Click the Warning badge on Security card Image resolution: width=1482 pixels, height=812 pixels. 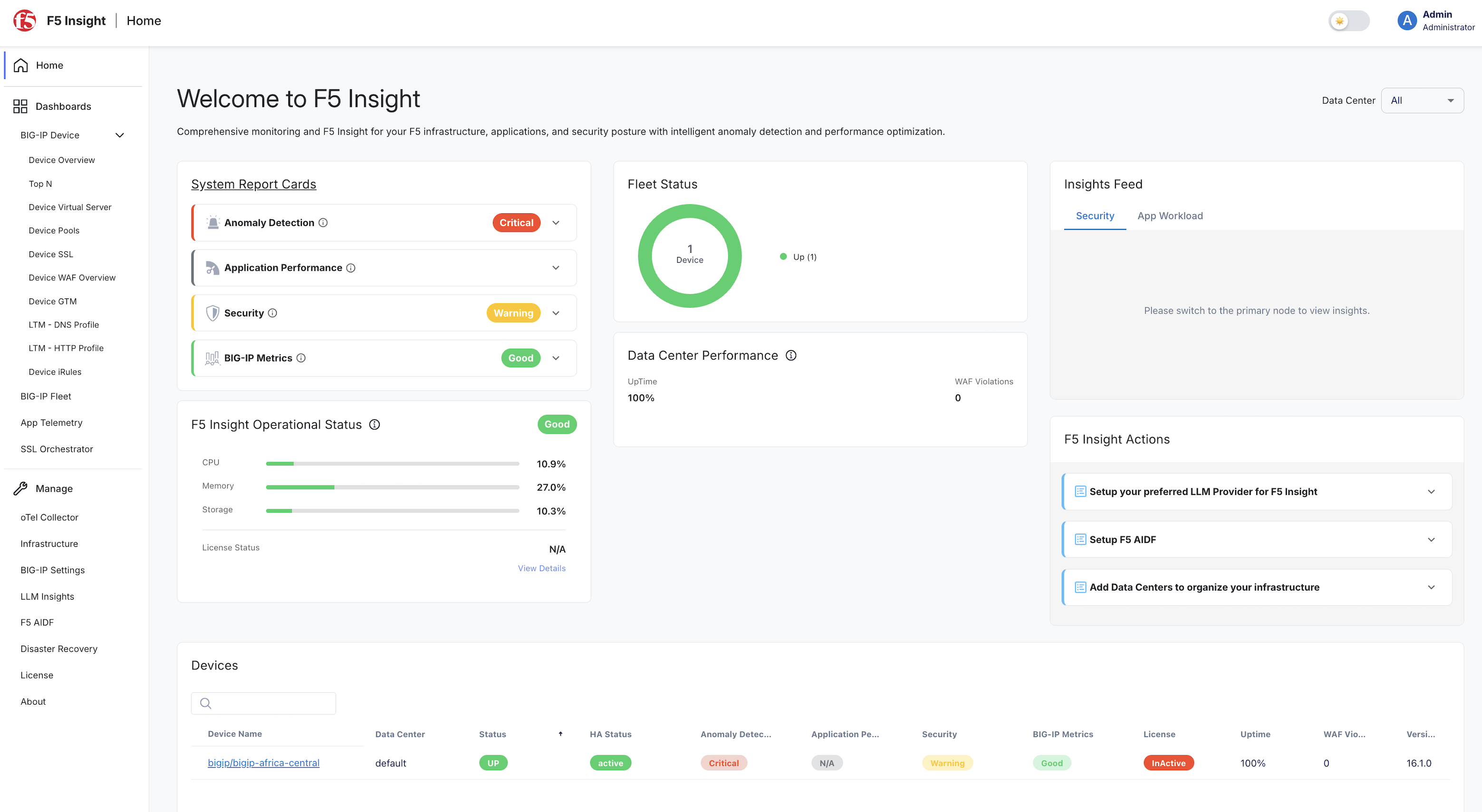513,313
